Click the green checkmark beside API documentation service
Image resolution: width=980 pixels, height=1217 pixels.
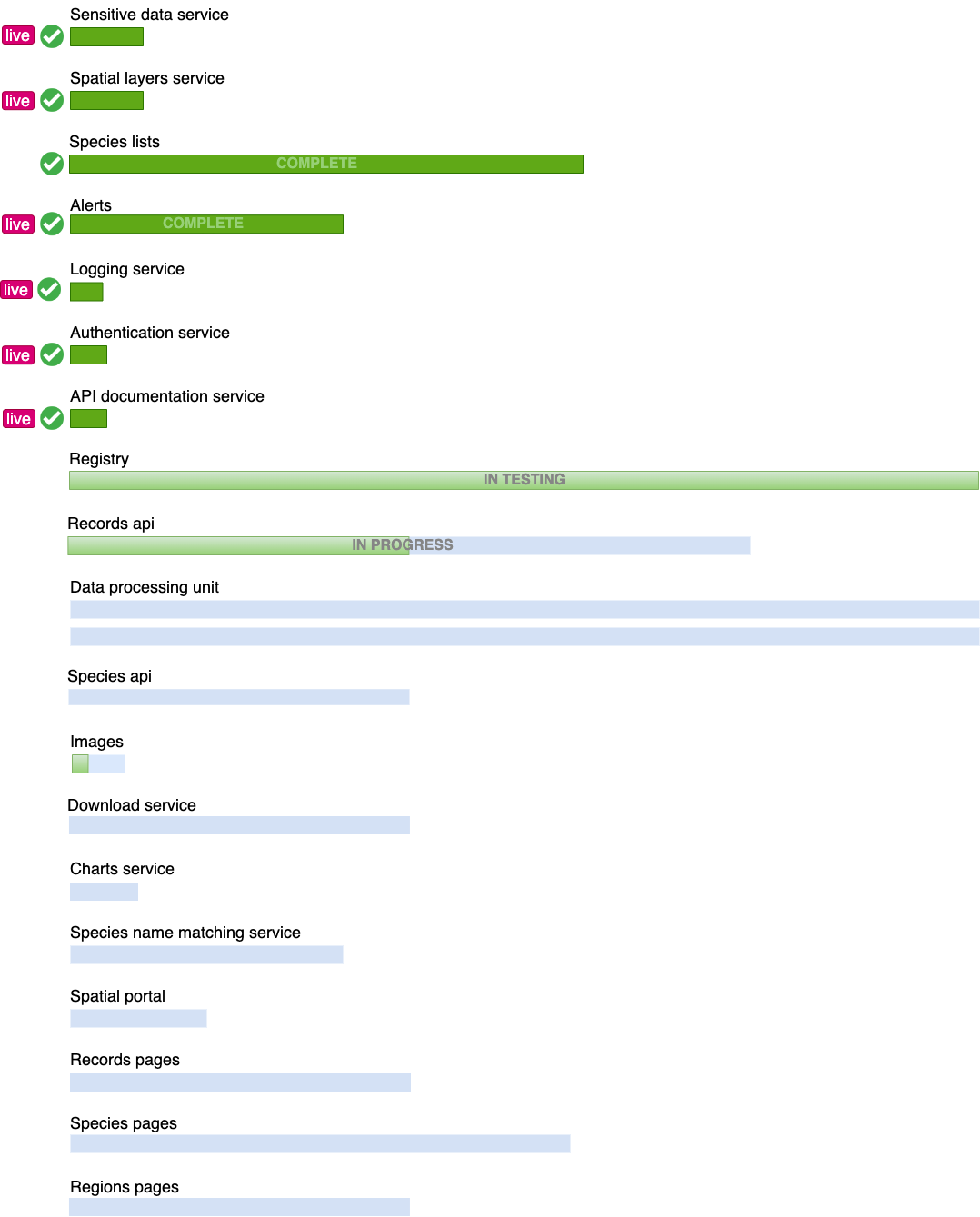tap(52, 418)
